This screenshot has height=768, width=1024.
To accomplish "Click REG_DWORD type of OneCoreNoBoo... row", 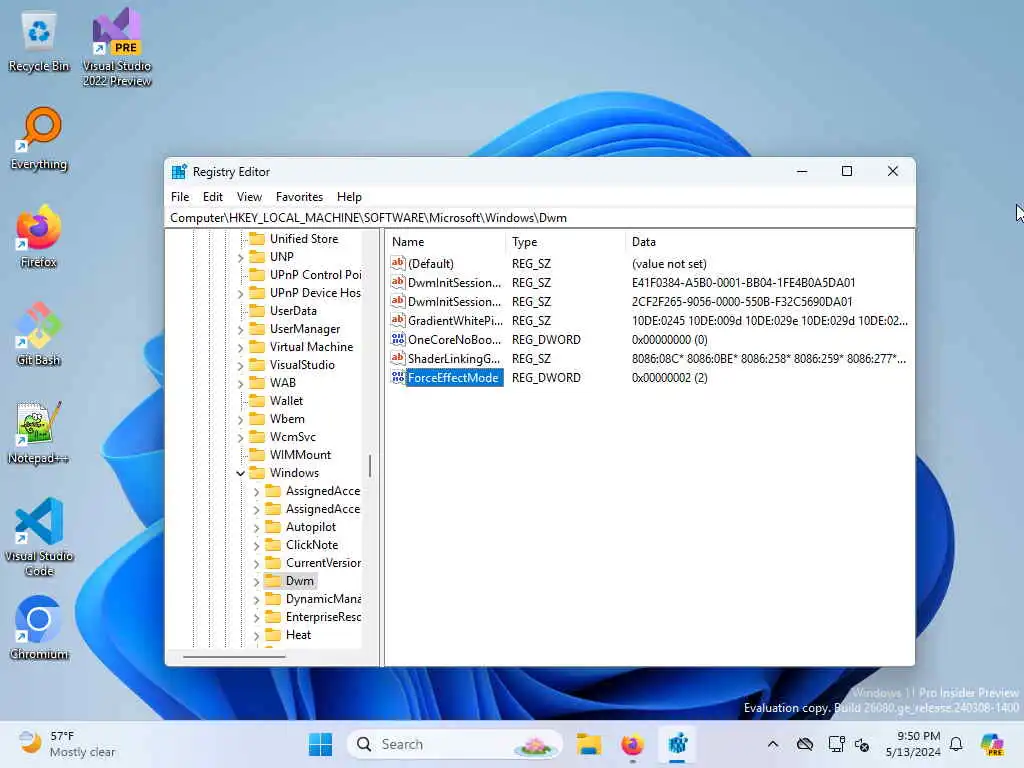I will (x=546, y=340).
